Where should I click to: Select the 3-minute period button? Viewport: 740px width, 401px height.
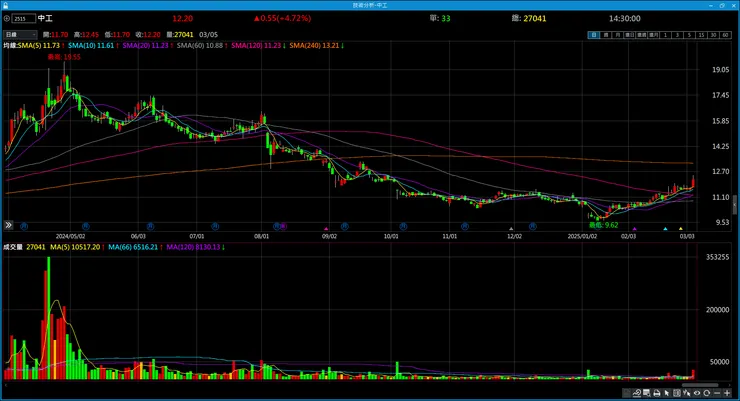[x=678, y=35]
